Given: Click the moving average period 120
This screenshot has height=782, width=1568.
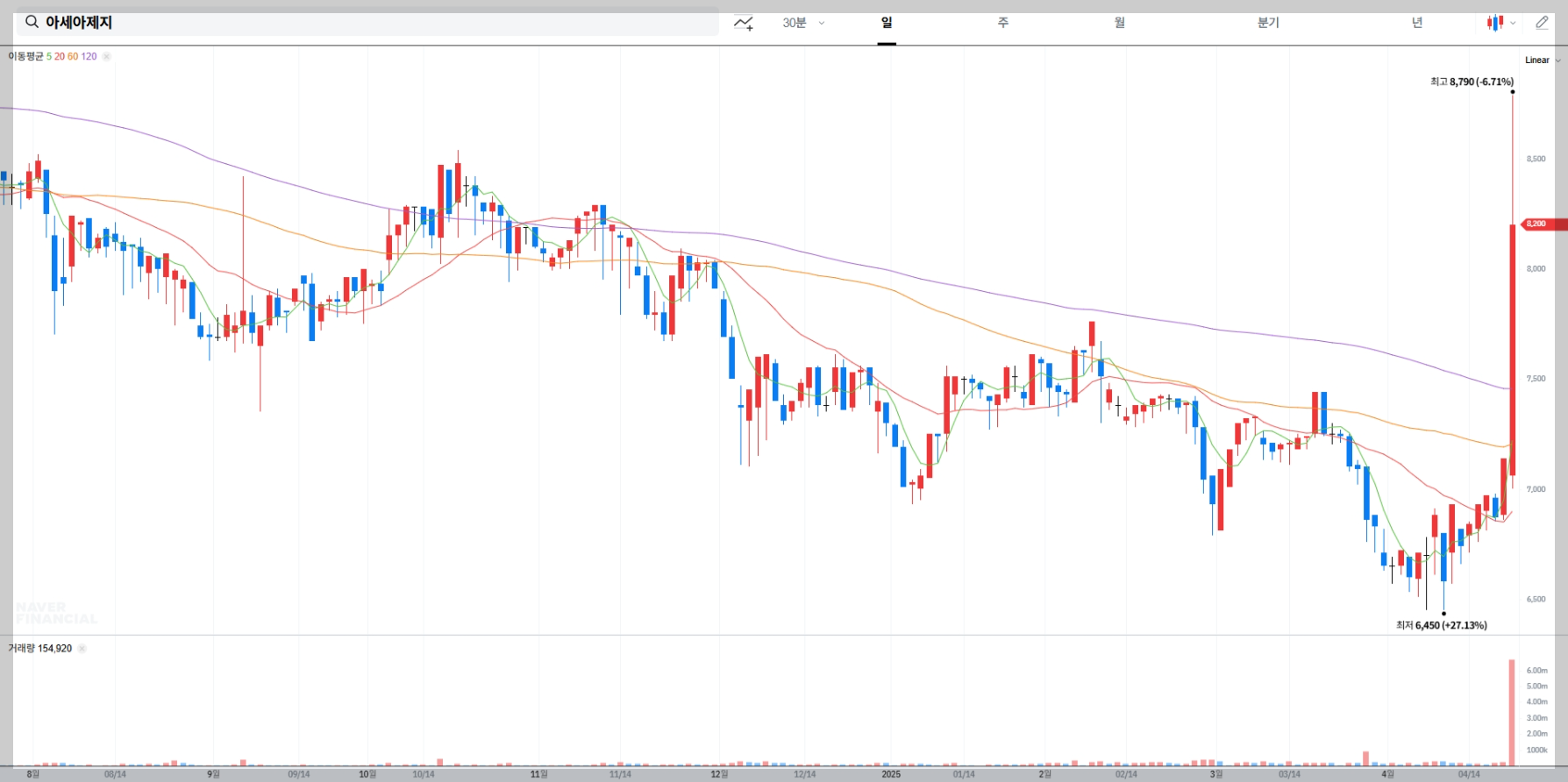Looking at the screenshot, I should [x=89, y=56].
